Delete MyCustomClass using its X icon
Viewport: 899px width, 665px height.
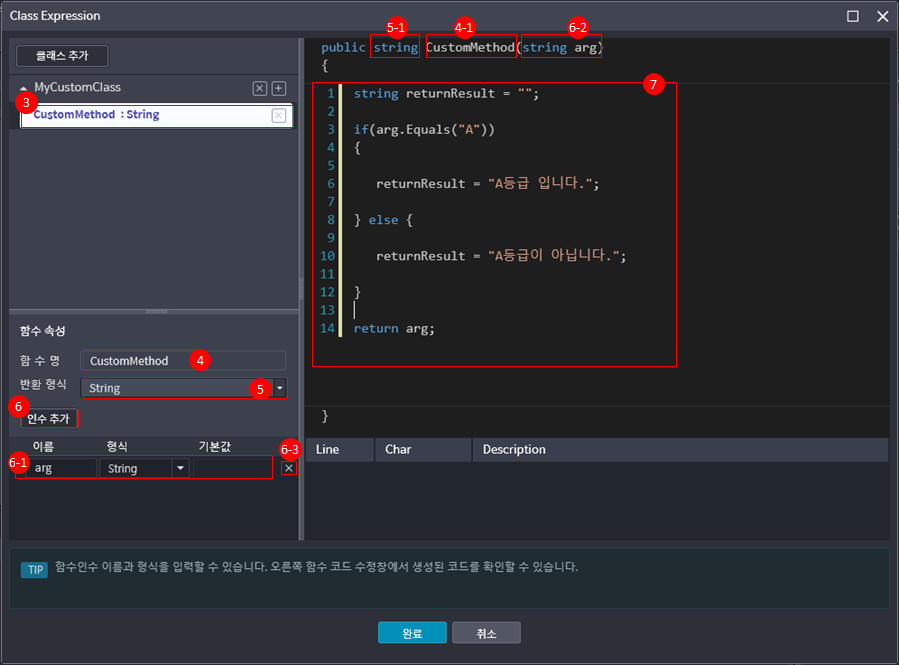(260, 89)
